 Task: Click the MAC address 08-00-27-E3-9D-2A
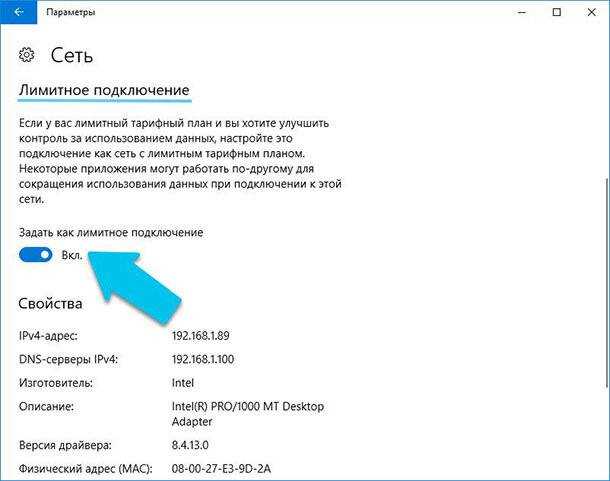(221, 468)
